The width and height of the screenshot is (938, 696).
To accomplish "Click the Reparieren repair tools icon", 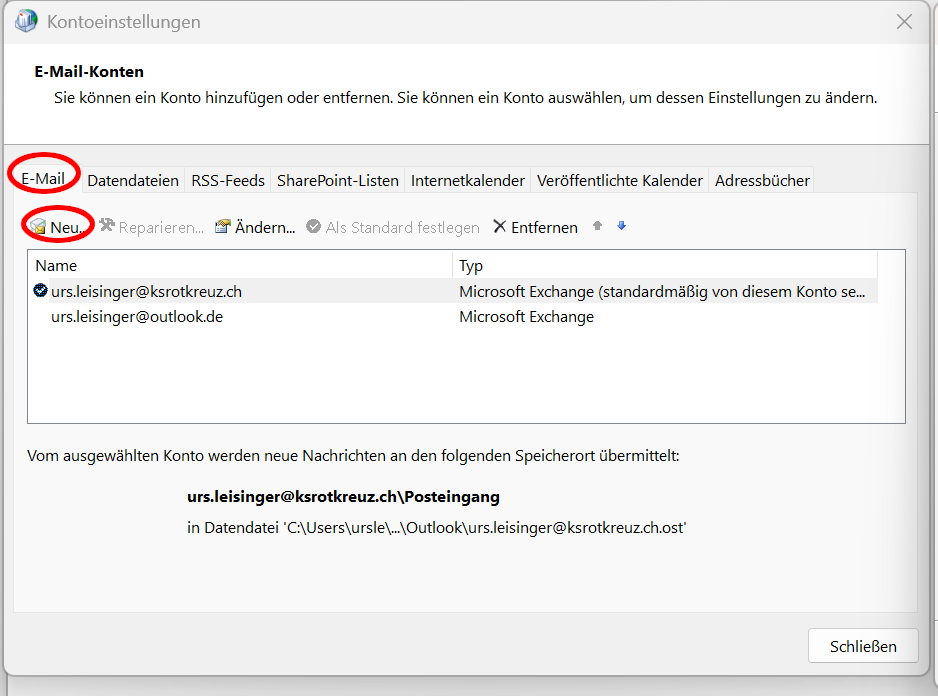I will 107,227.
